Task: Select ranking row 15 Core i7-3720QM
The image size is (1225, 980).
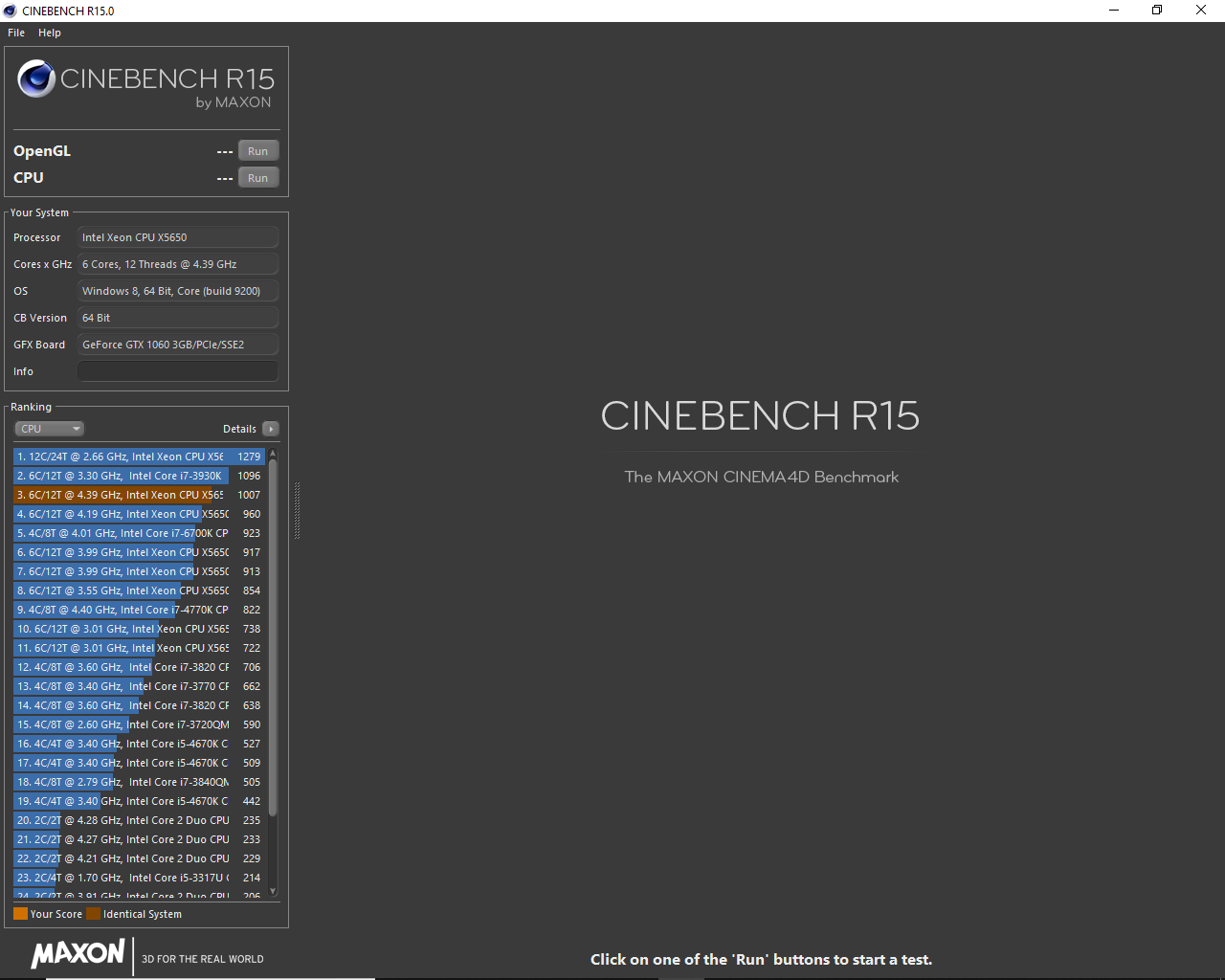Action: 140,724
